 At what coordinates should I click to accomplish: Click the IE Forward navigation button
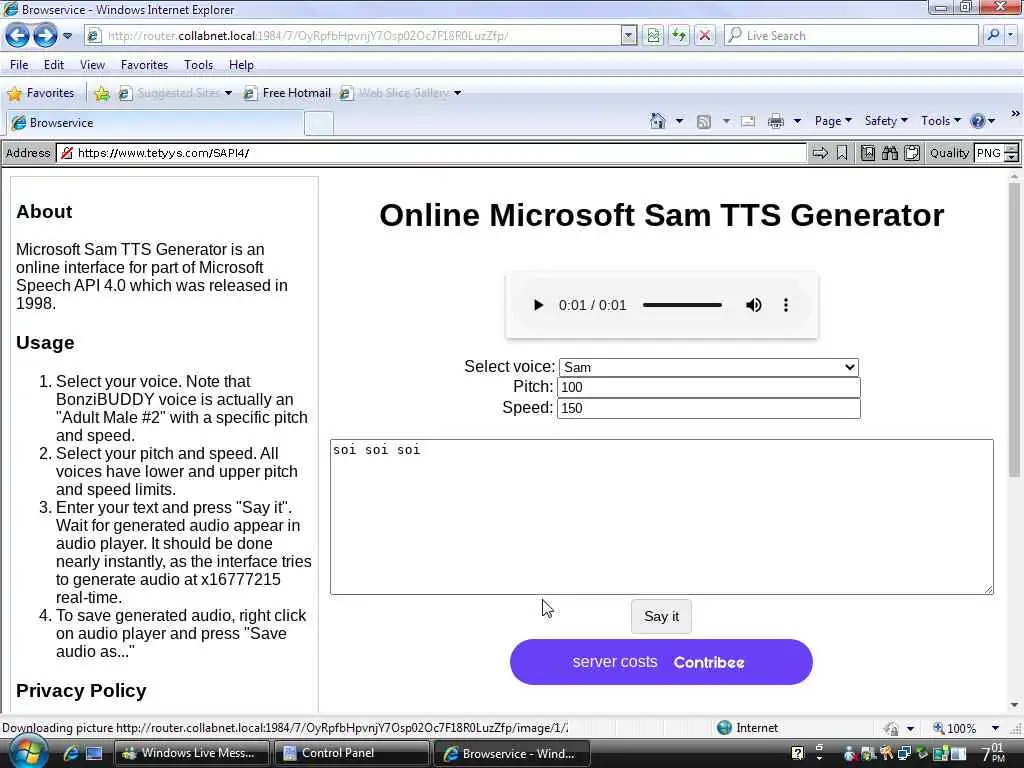44,35
